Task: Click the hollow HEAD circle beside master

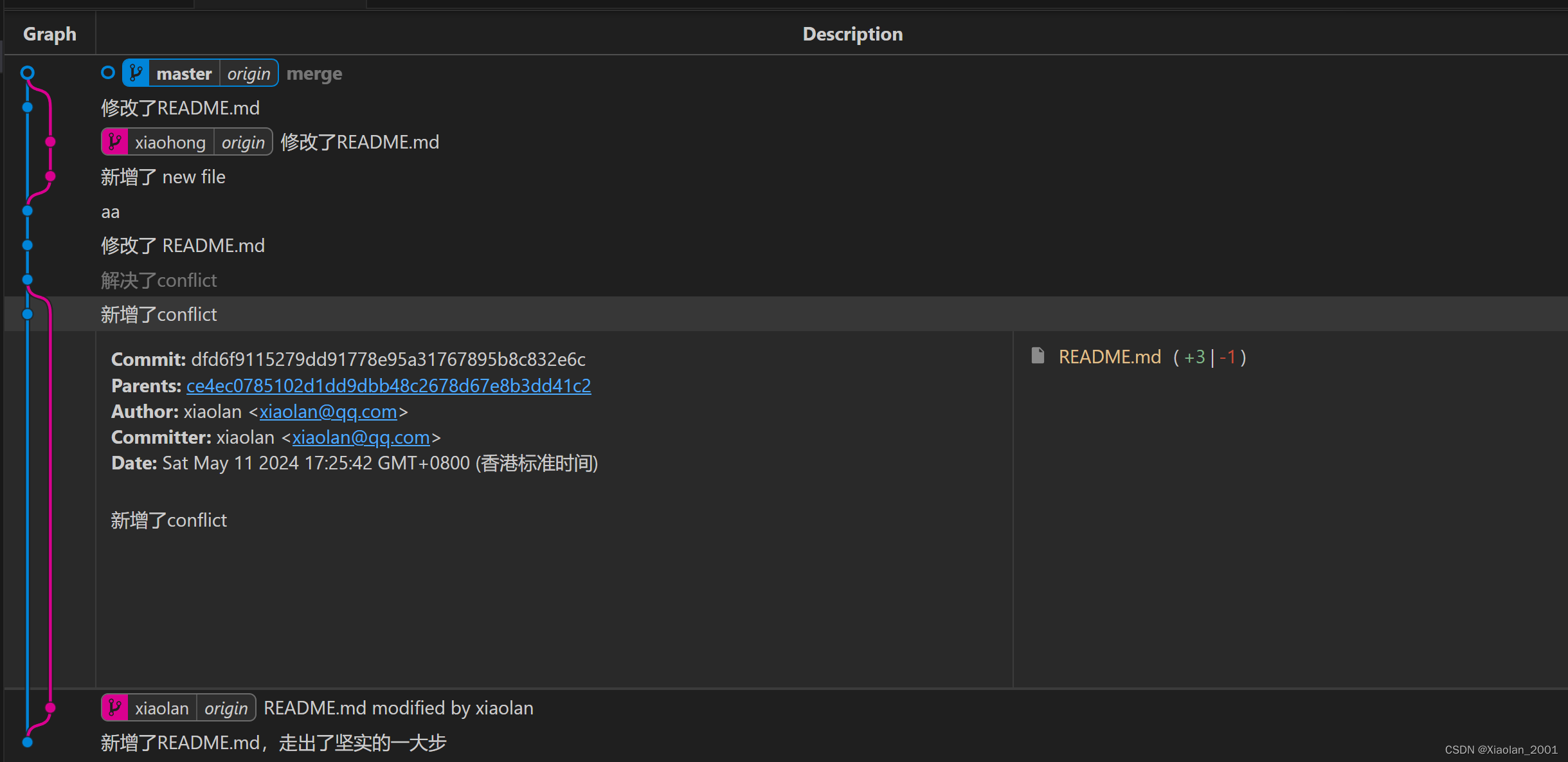Action: [x=108, y=73]
